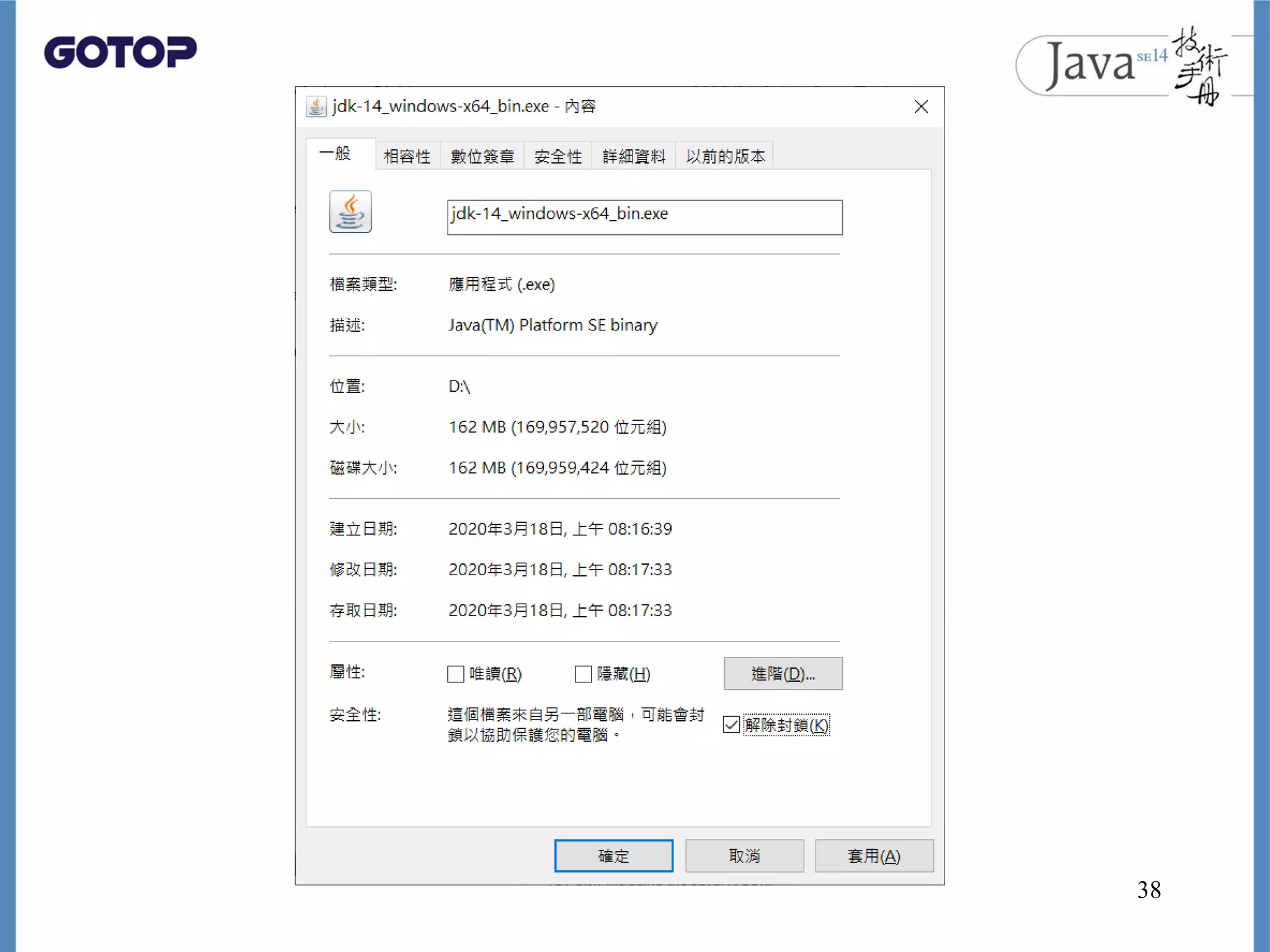Click the filename text field
The width and height of the screenshot is (1270, 952).
[x=644, y=217]
